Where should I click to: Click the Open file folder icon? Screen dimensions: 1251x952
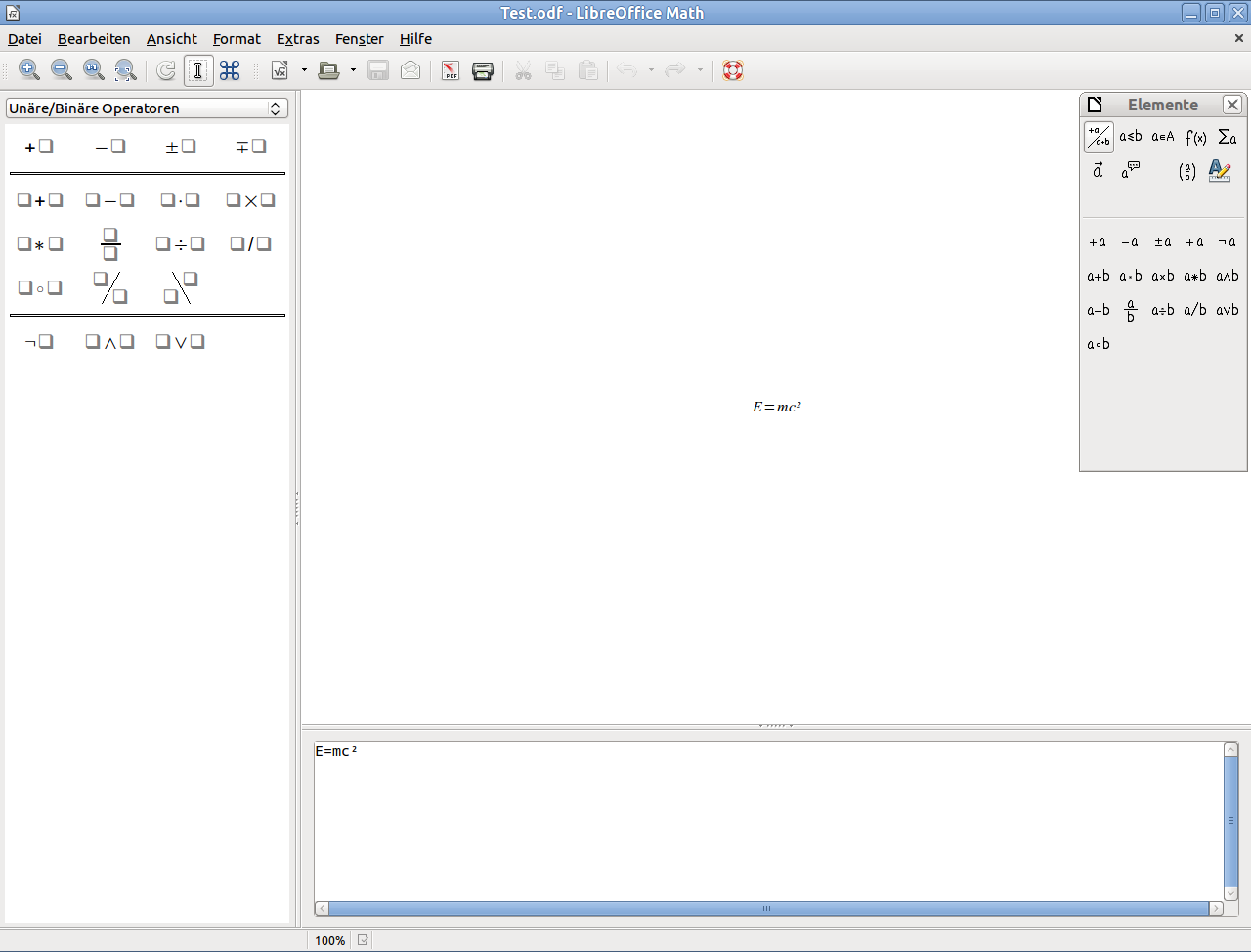pos(329,70)
